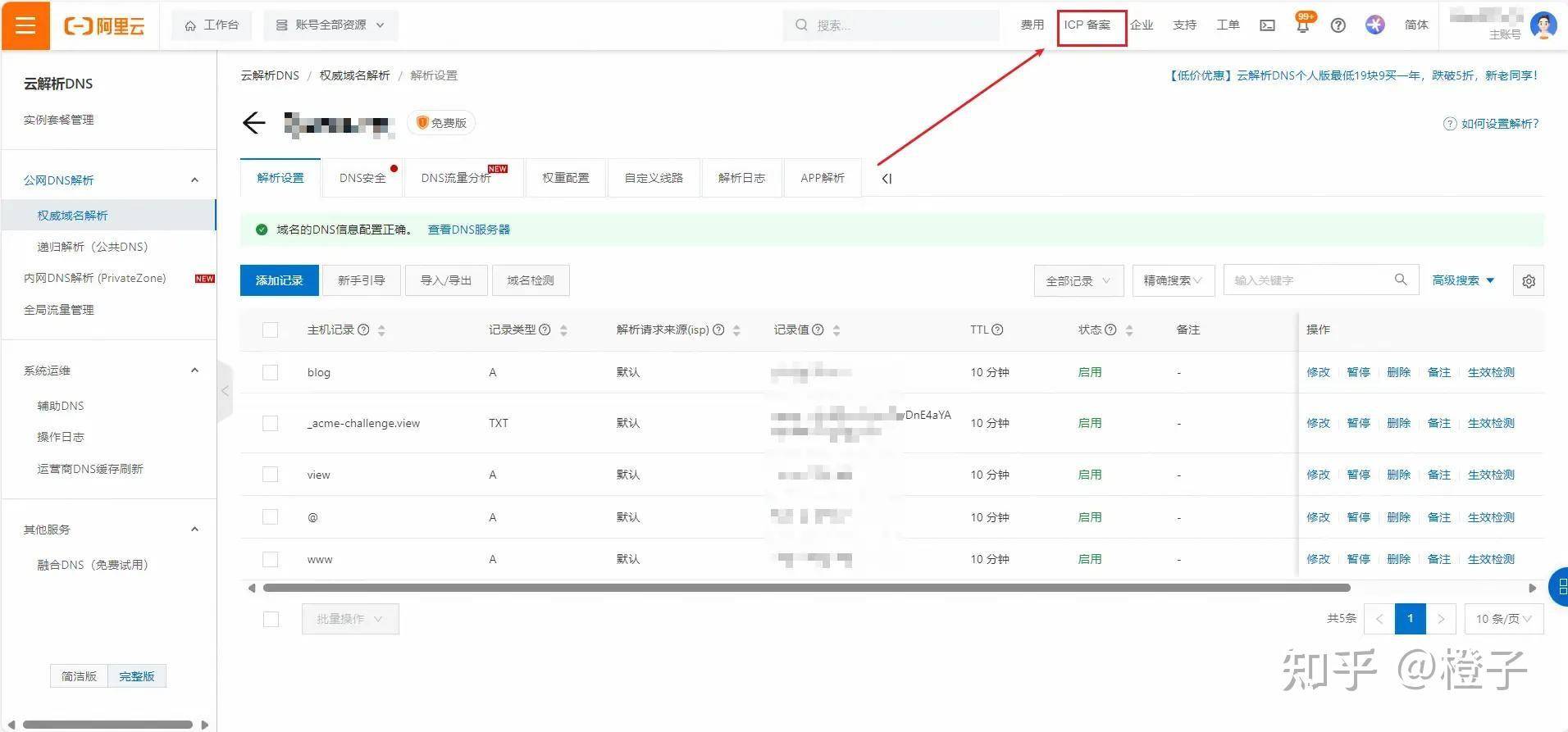
Task: Switch to 简洁版 mode
Action: (79, 676)
